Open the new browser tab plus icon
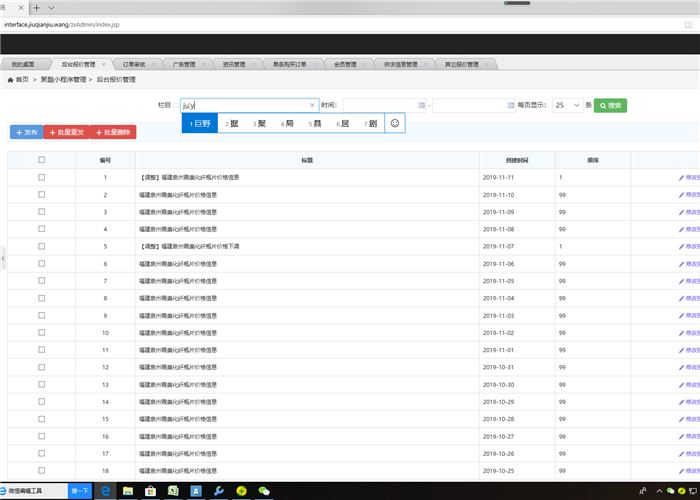This screenshot has width=700, height=500. pos(36,7)
